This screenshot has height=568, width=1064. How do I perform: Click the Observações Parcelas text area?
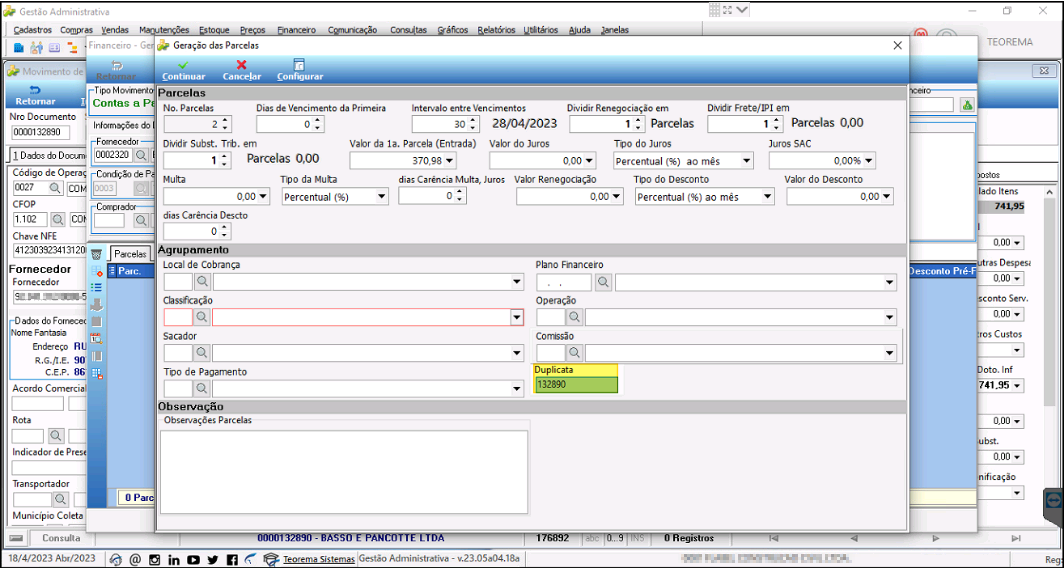(x=344, y=472)
